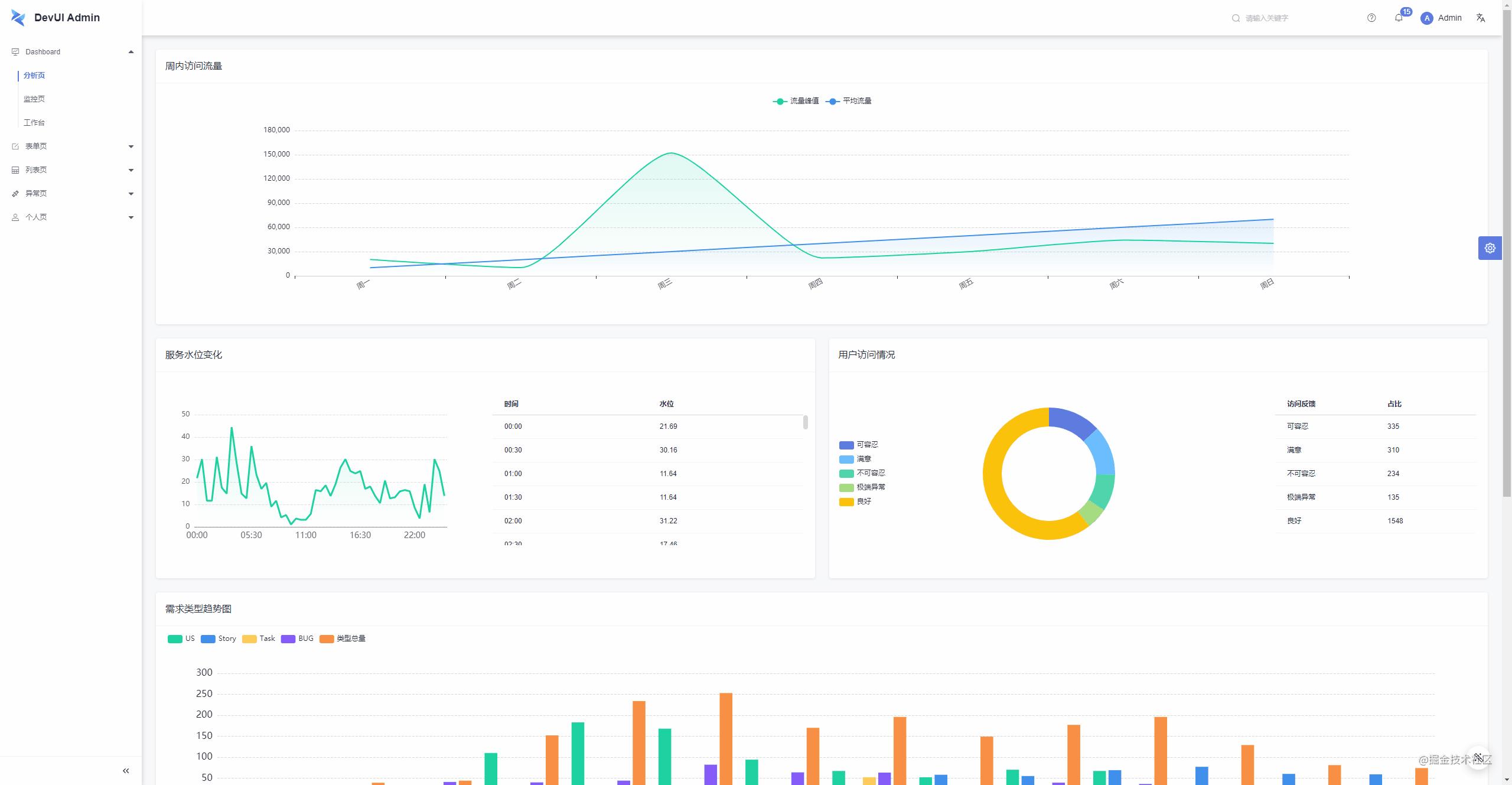Click 不可容忍 green legend swatch

[x=846, y=473]
